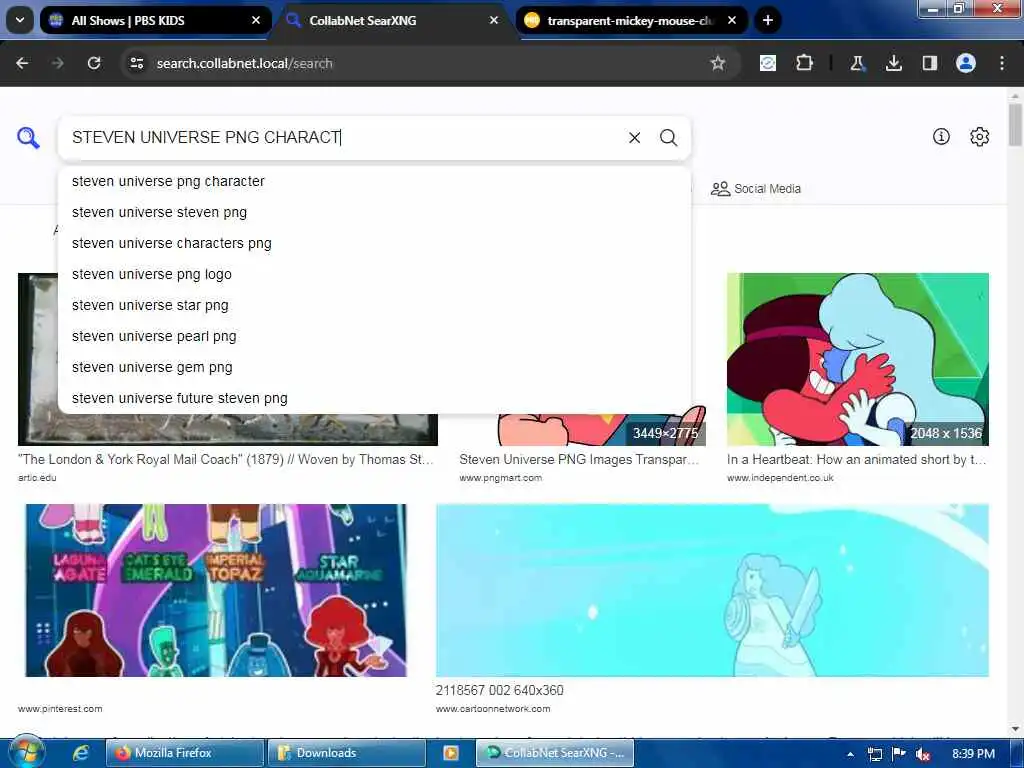Choose suggestion steven universe future steven png

374,398
